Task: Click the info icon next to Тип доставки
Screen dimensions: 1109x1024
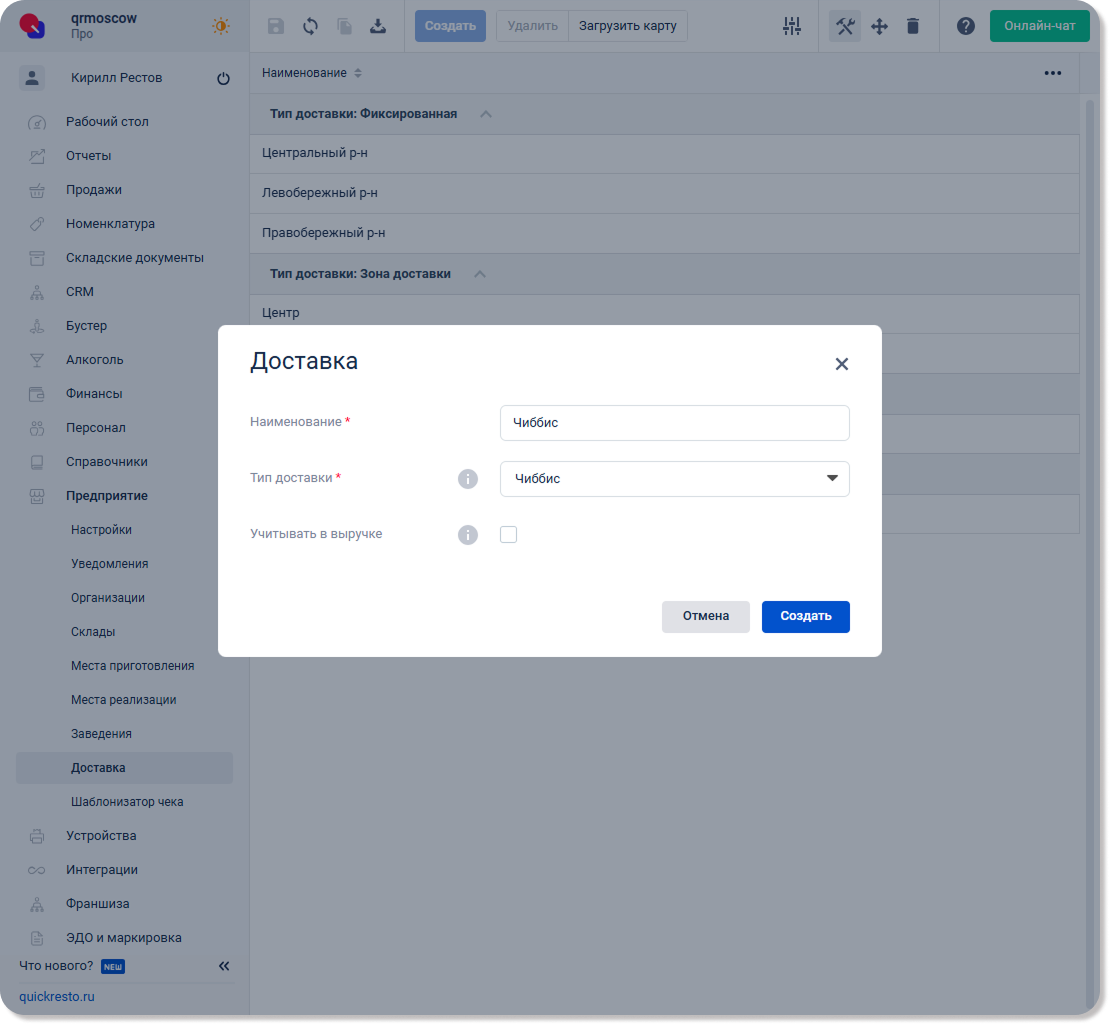Action: click(468, 479)
